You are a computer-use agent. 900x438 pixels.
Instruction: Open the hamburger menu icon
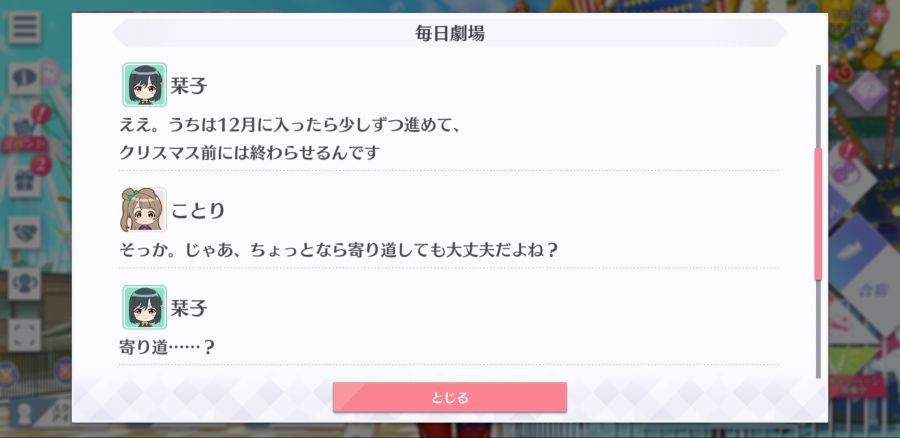click(24, 27)
